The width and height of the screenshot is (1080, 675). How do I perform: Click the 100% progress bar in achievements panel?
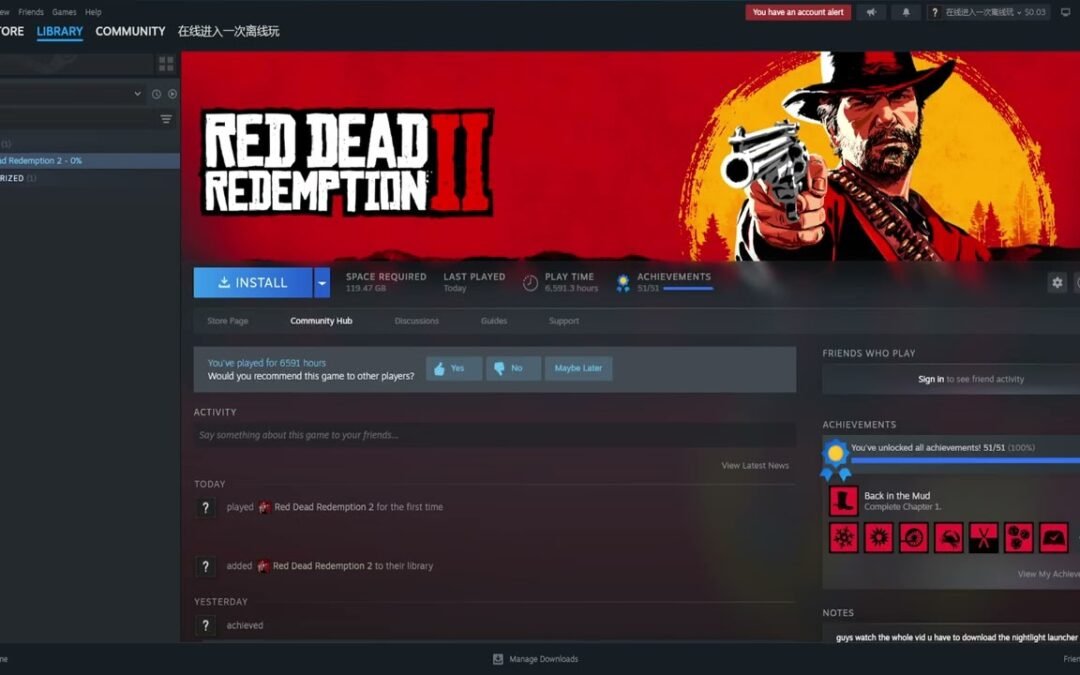point(966,460)
